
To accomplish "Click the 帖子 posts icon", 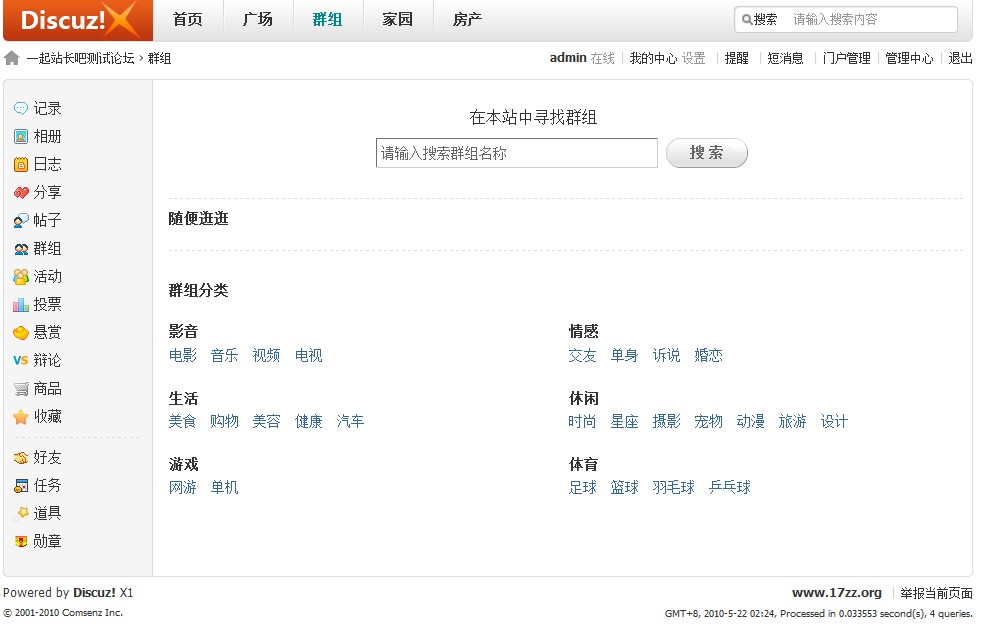I will [21, 221].
